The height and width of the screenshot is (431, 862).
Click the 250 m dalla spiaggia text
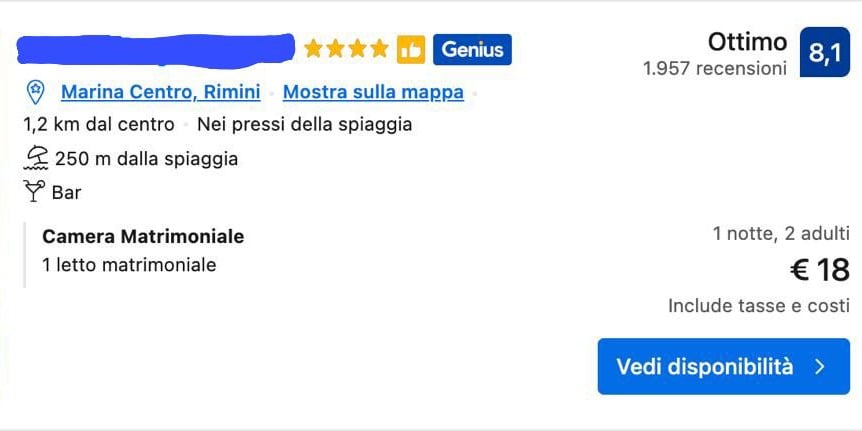pyautogui.click(x=146, y=158)
